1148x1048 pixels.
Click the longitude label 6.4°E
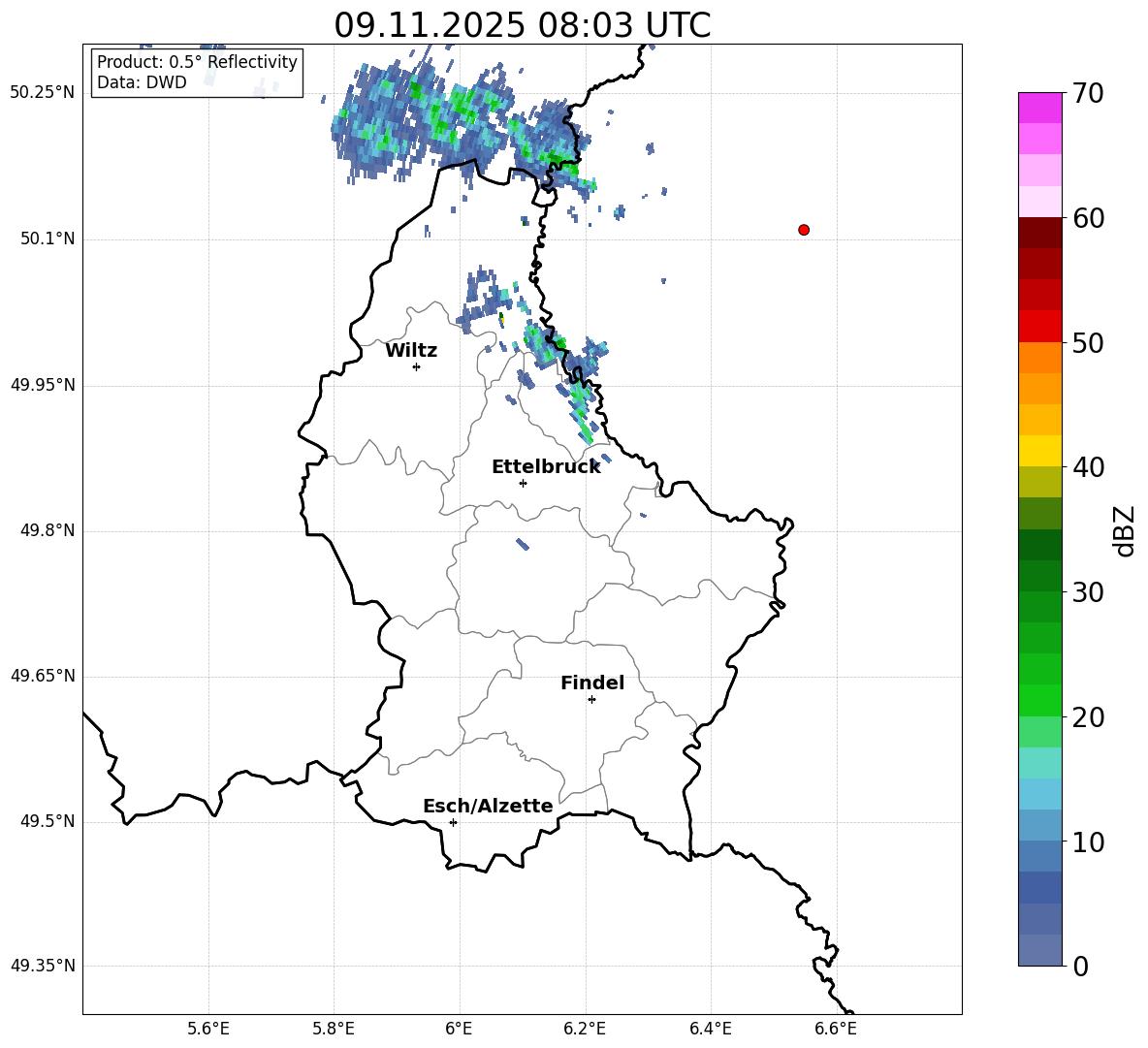(710, 1029)
